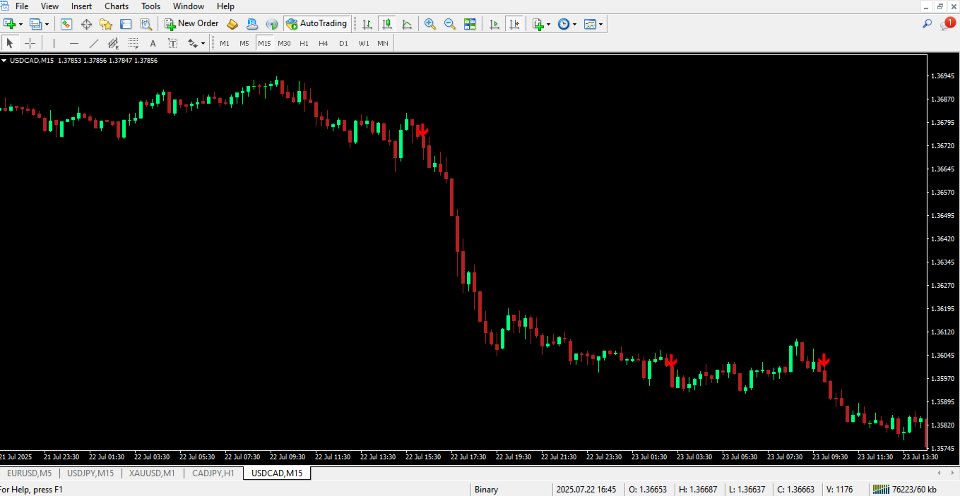Toggle chart shift

514,24
